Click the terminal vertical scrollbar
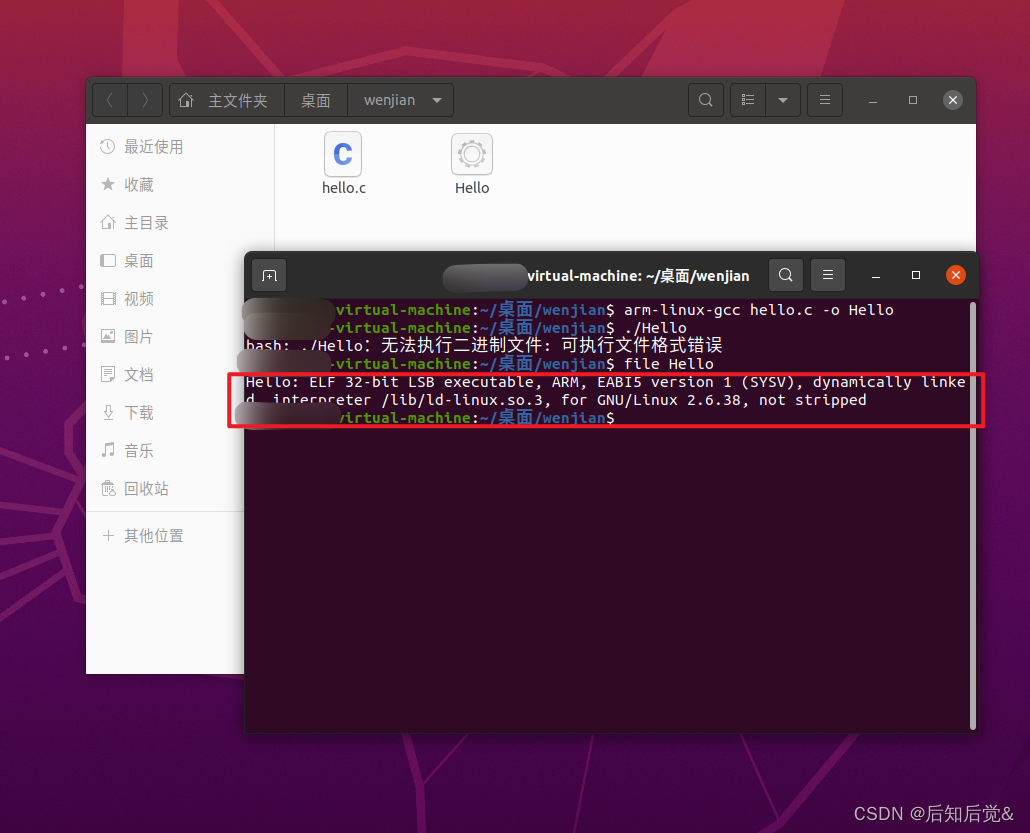The image size is (1030, 833). coord(973,515)
